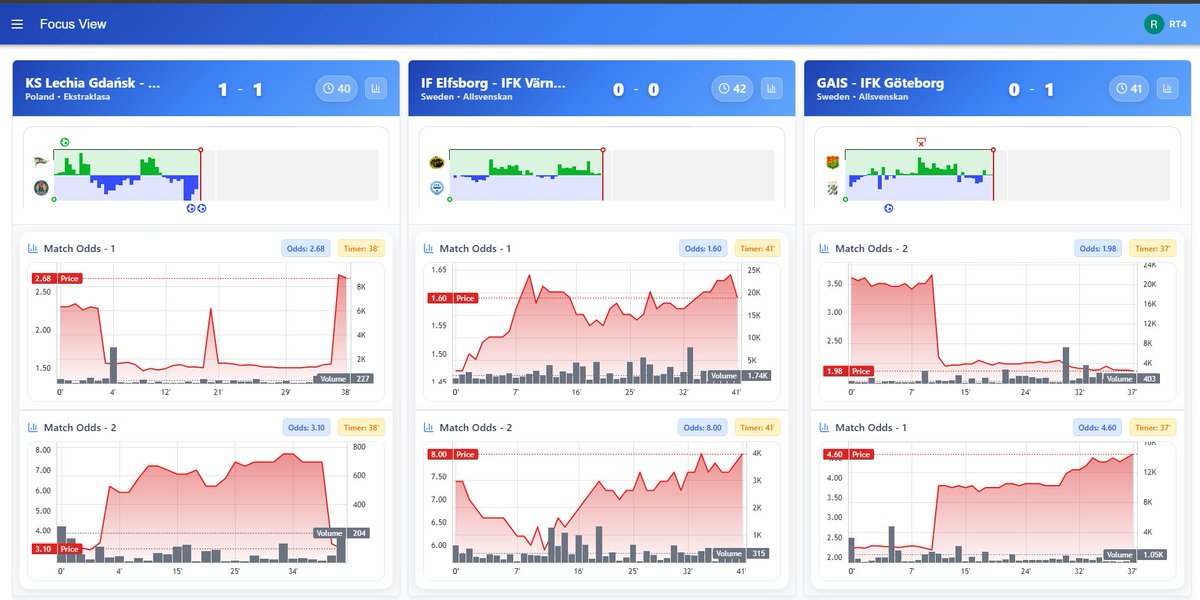Click the red 1.98 Price tag
Image resolution: width=1200 pixels, height=600 pixels.
coord(849,371)
